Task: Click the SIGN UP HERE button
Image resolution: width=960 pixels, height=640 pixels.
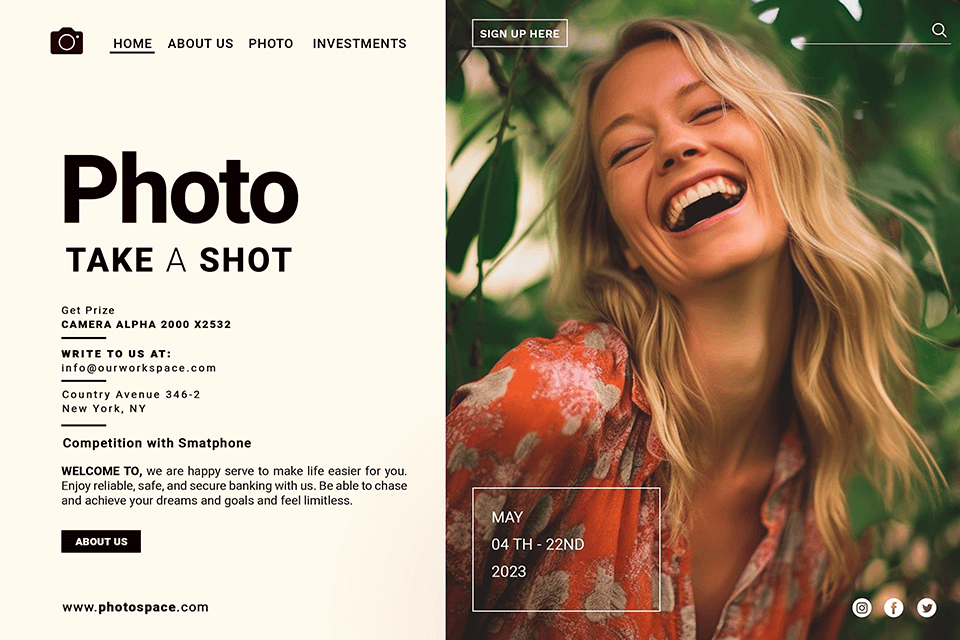Action: [x=520, y=34]
